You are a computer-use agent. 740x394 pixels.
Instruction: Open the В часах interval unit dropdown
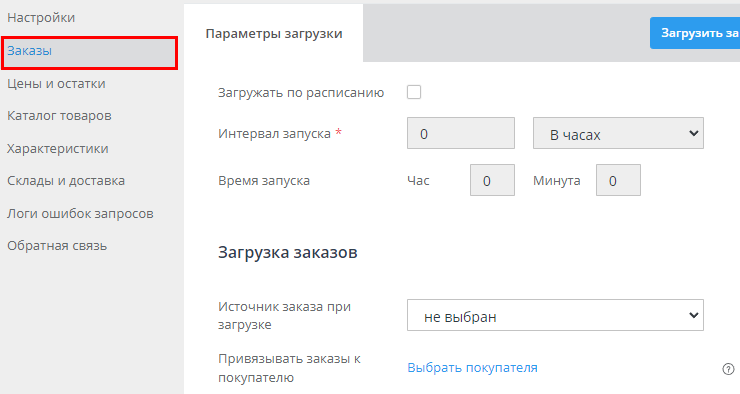click(618, 134)
